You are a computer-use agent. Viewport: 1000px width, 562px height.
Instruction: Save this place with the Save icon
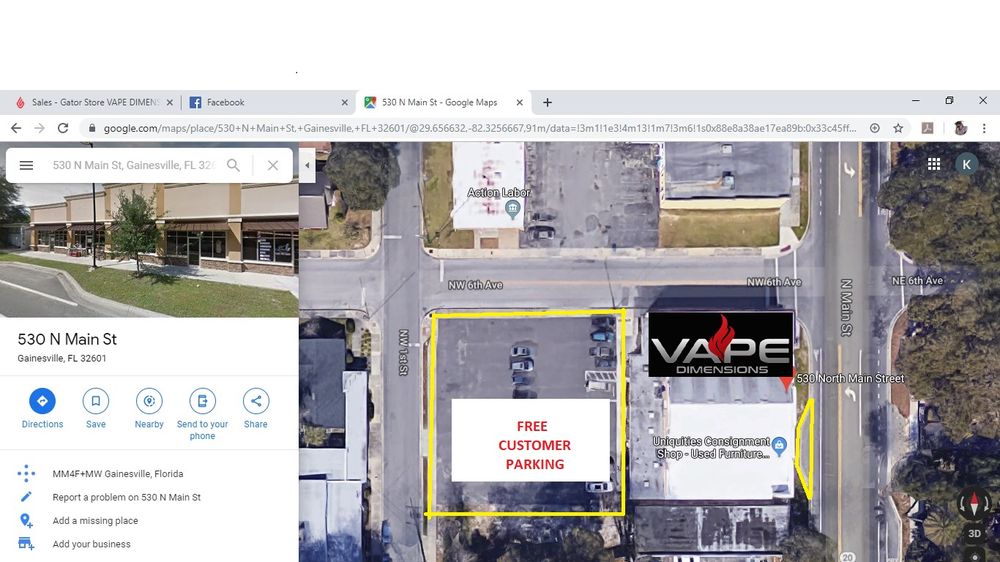pos(96,401)
